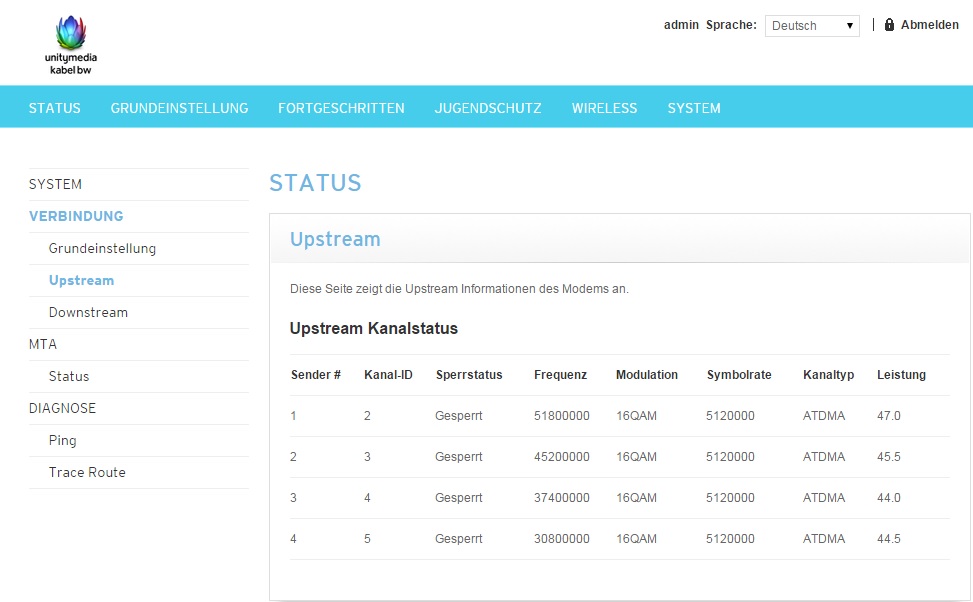The width and height of the screenshot is (973, 602).
Task: Click ATDMA in the 37400000 row
Action: pyautogui.click(x=823, y=498)
